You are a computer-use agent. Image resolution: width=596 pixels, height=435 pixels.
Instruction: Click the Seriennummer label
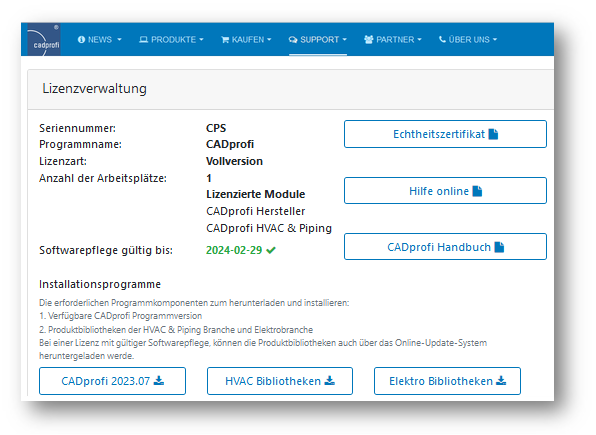click(x=78, y=128)
